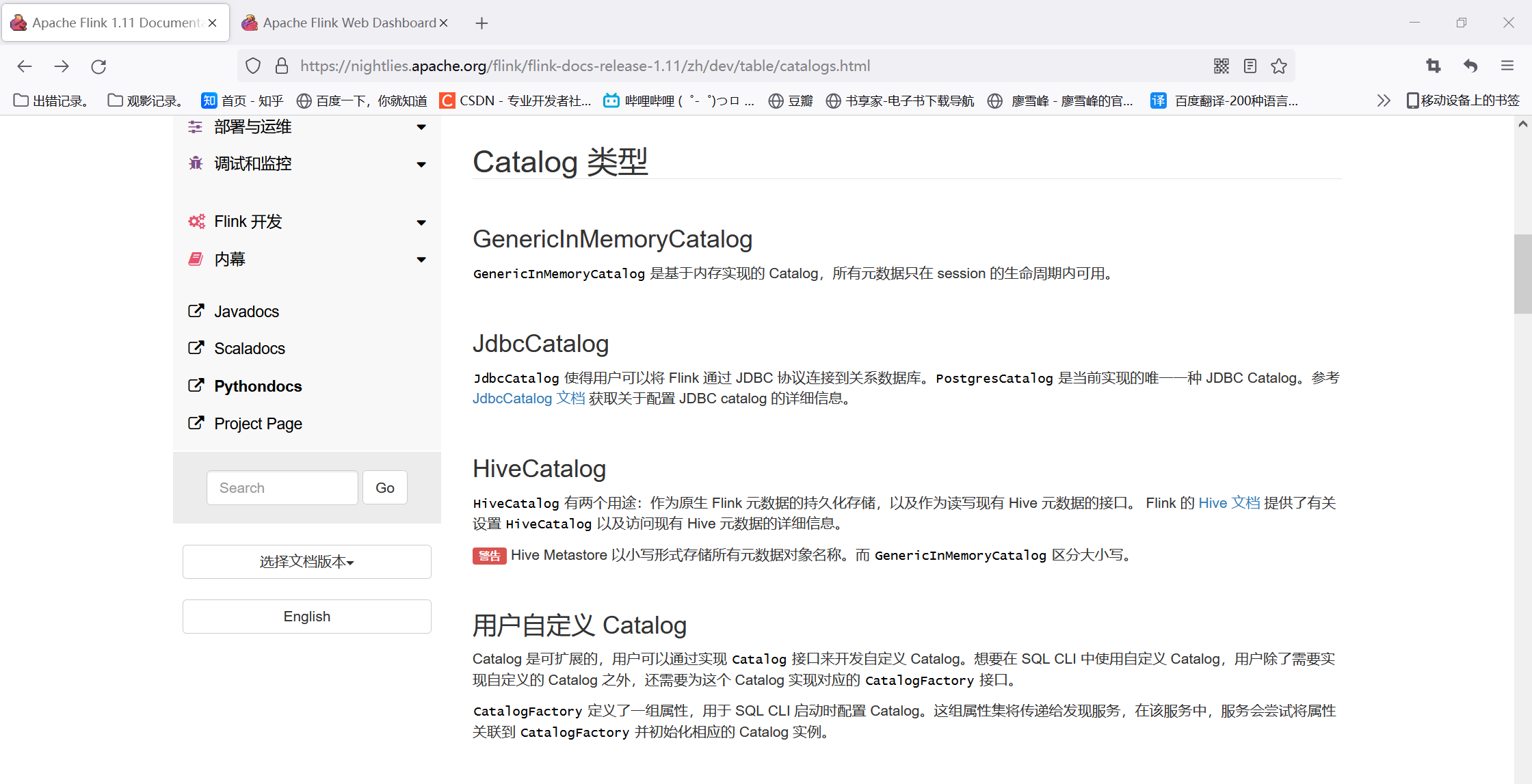Open 移动设备上的书签 mobile bookmarks

1463,101
